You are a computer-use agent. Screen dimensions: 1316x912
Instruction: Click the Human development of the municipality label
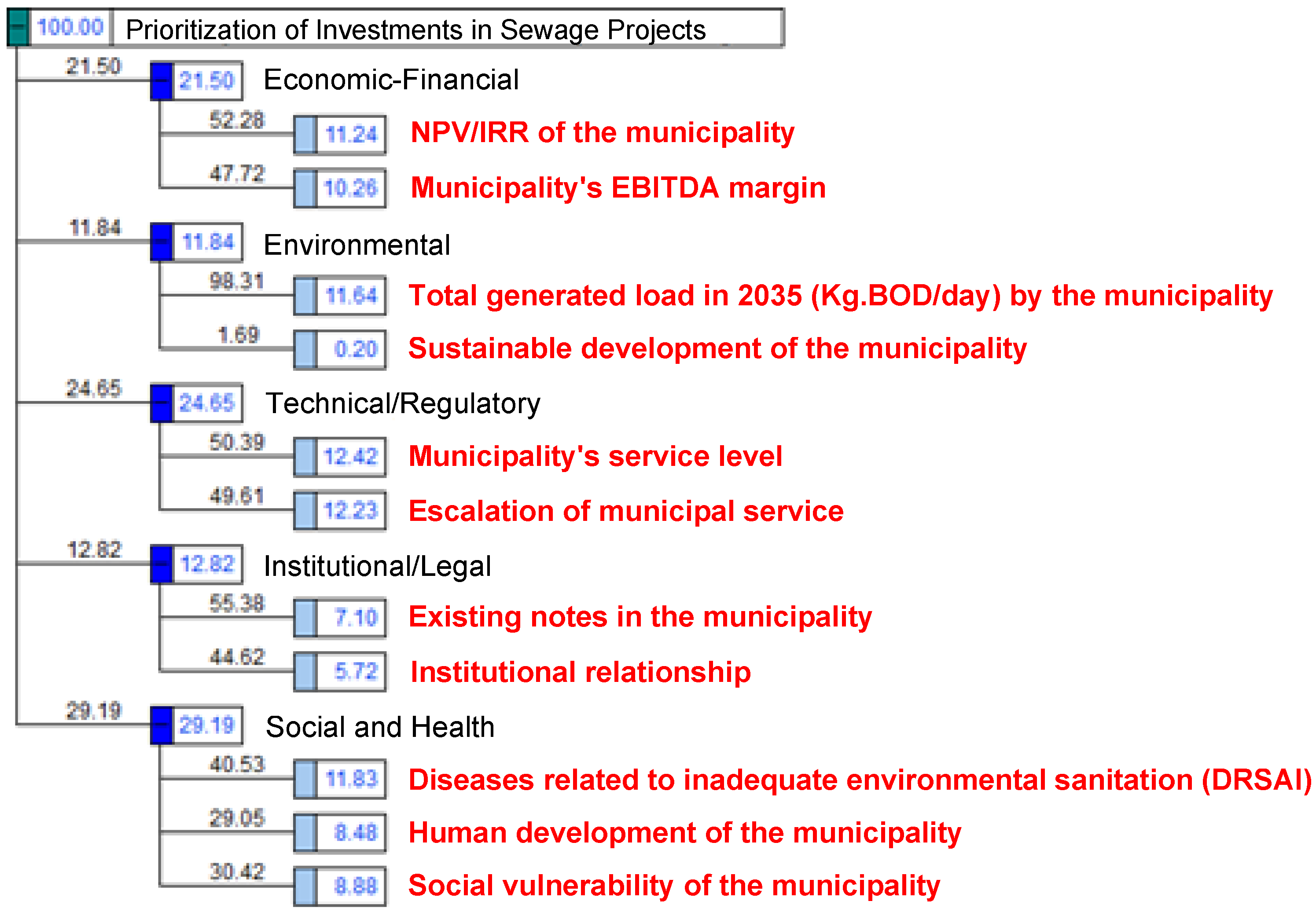pos(684,833)
